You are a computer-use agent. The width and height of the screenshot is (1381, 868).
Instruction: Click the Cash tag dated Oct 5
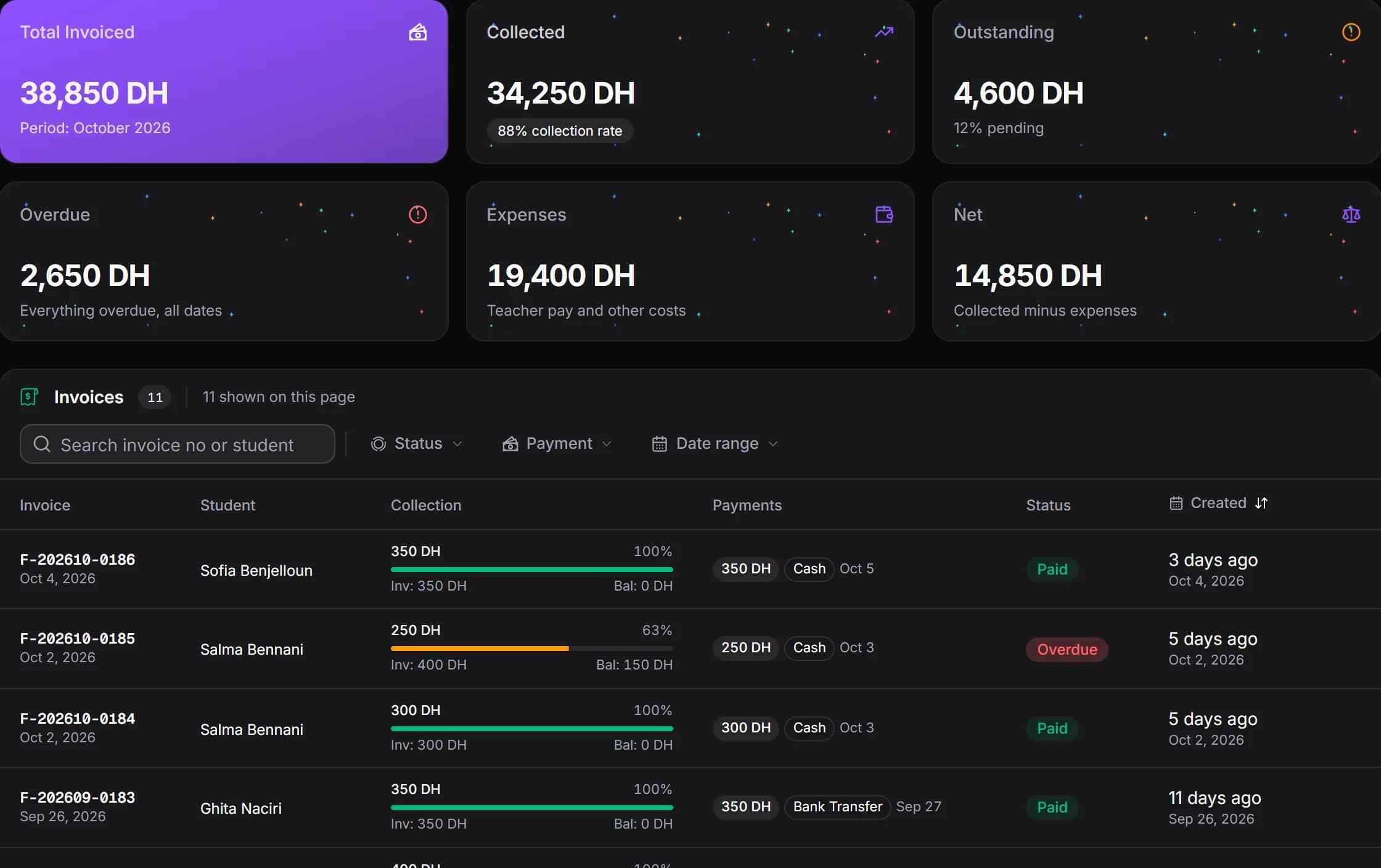(x=809, y=568)
